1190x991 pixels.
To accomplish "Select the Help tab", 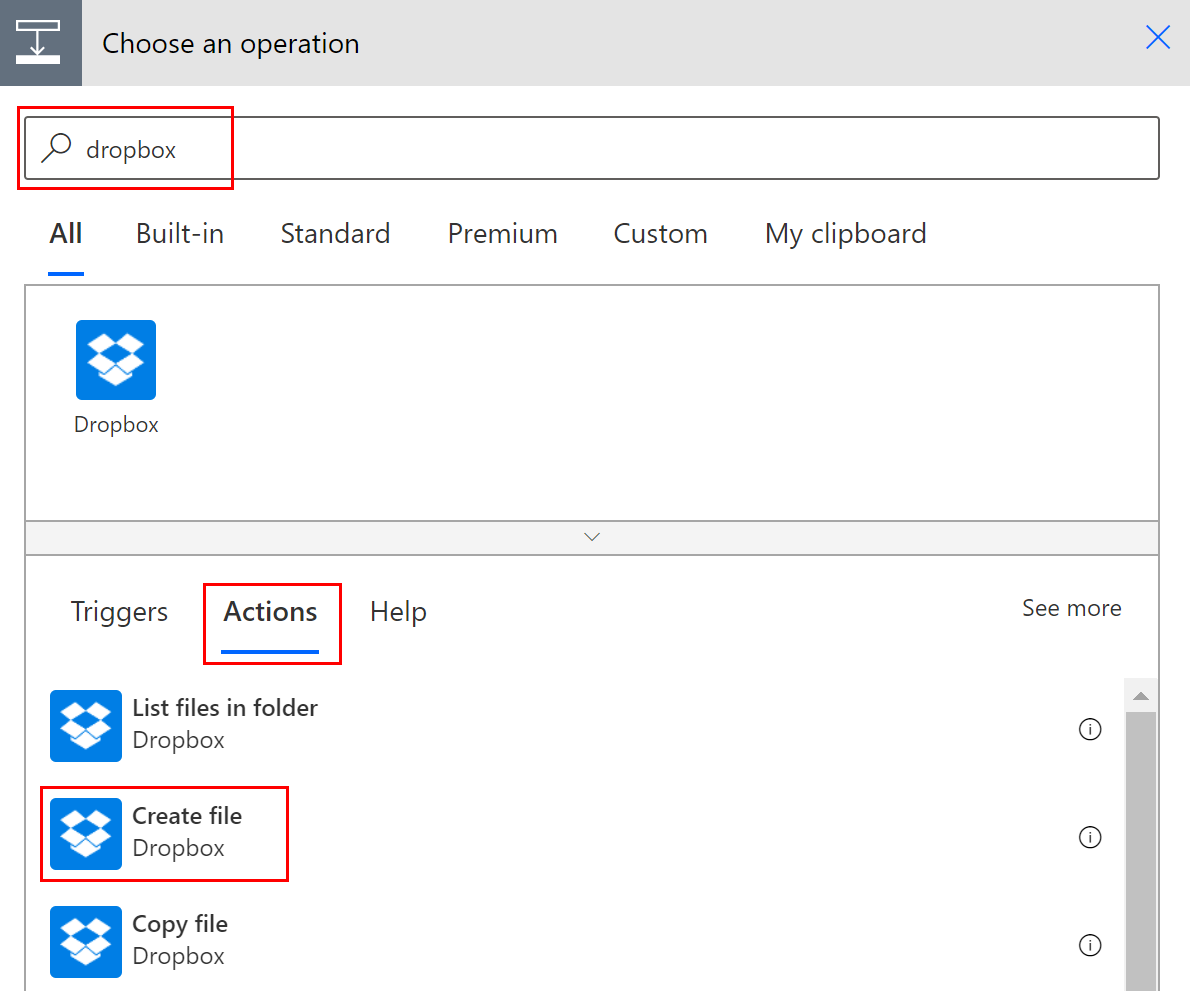I will 398,611.
